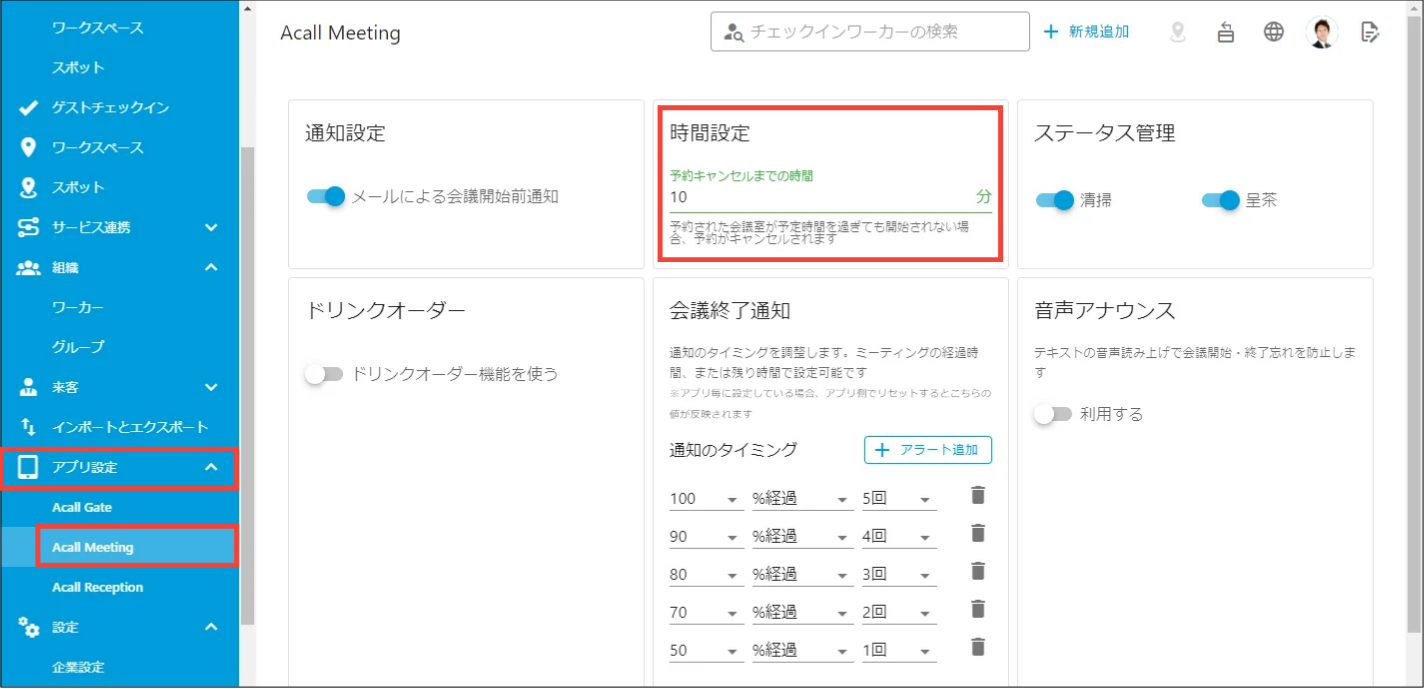Open the 2回 repeat count dropdown
1424x689 pixels.
point(899,612)
